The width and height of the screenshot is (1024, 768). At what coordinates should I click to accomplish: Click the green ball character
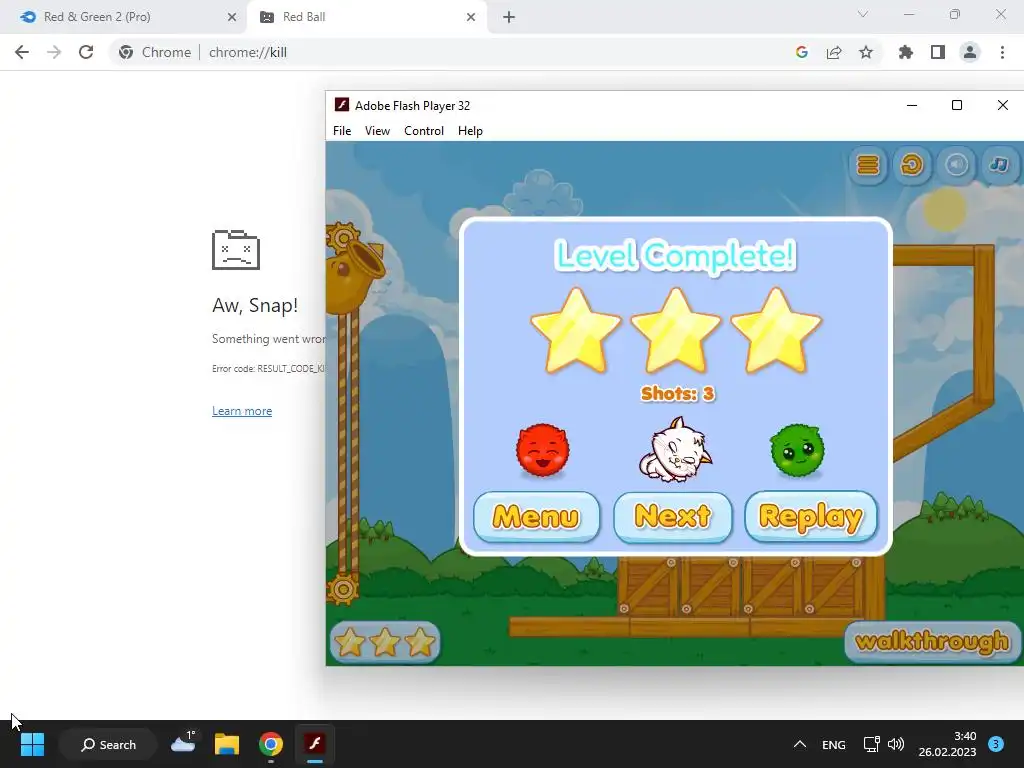point(797,449)
